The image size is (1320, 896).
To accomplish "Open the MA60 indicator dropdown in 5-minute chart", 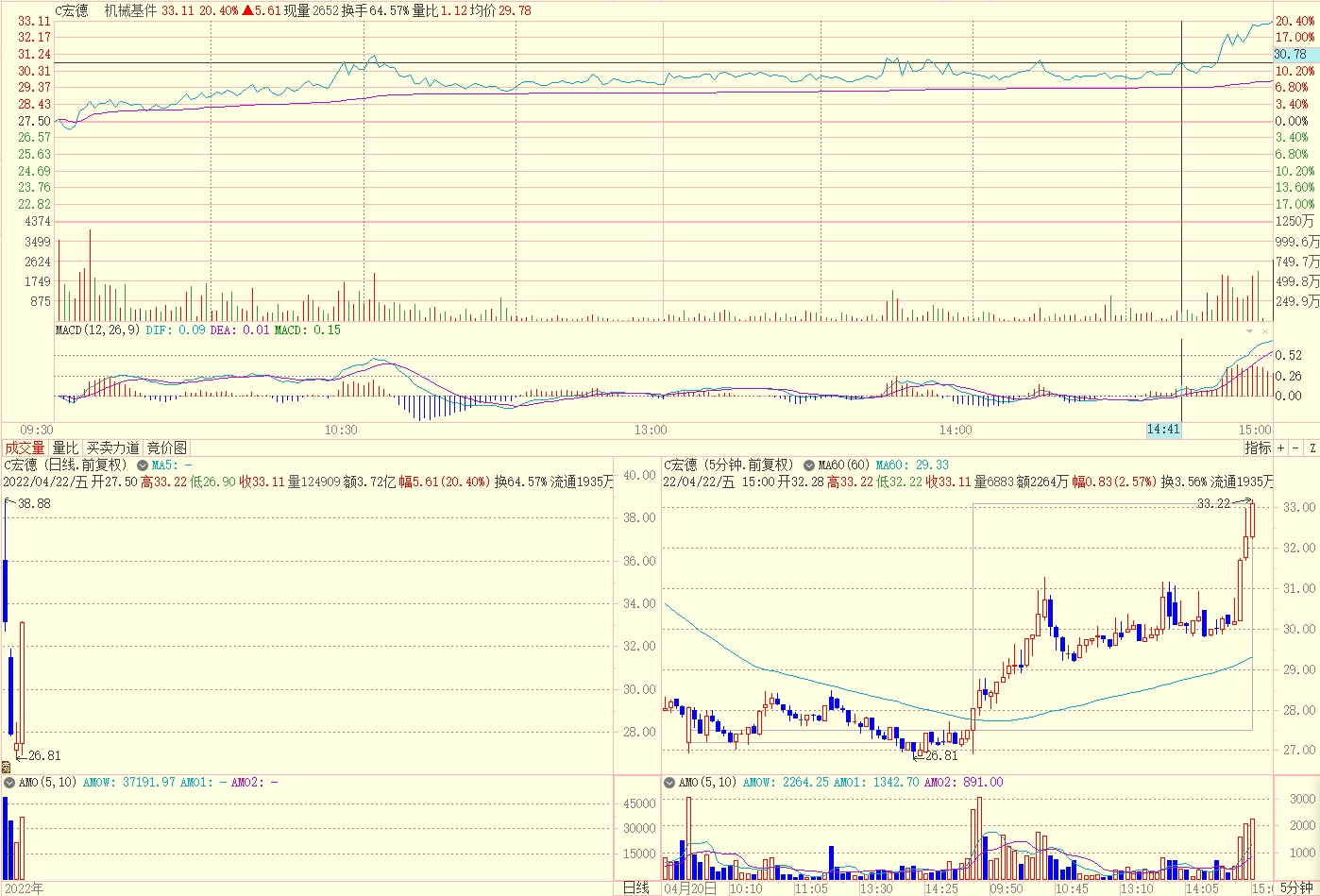I will [x=809, y=465].
